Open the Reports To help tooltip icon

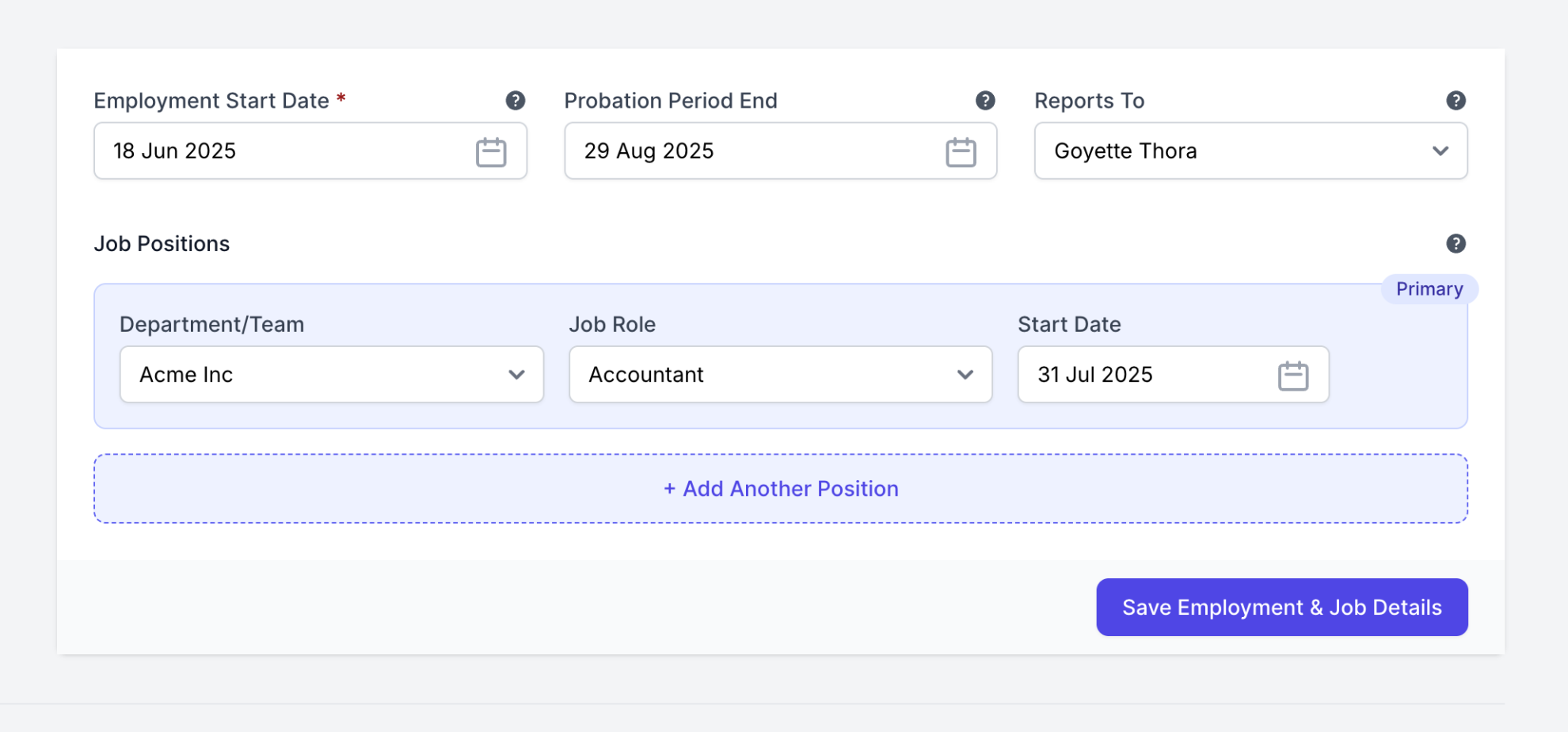pyautogui.click(x=1456, y=101)
